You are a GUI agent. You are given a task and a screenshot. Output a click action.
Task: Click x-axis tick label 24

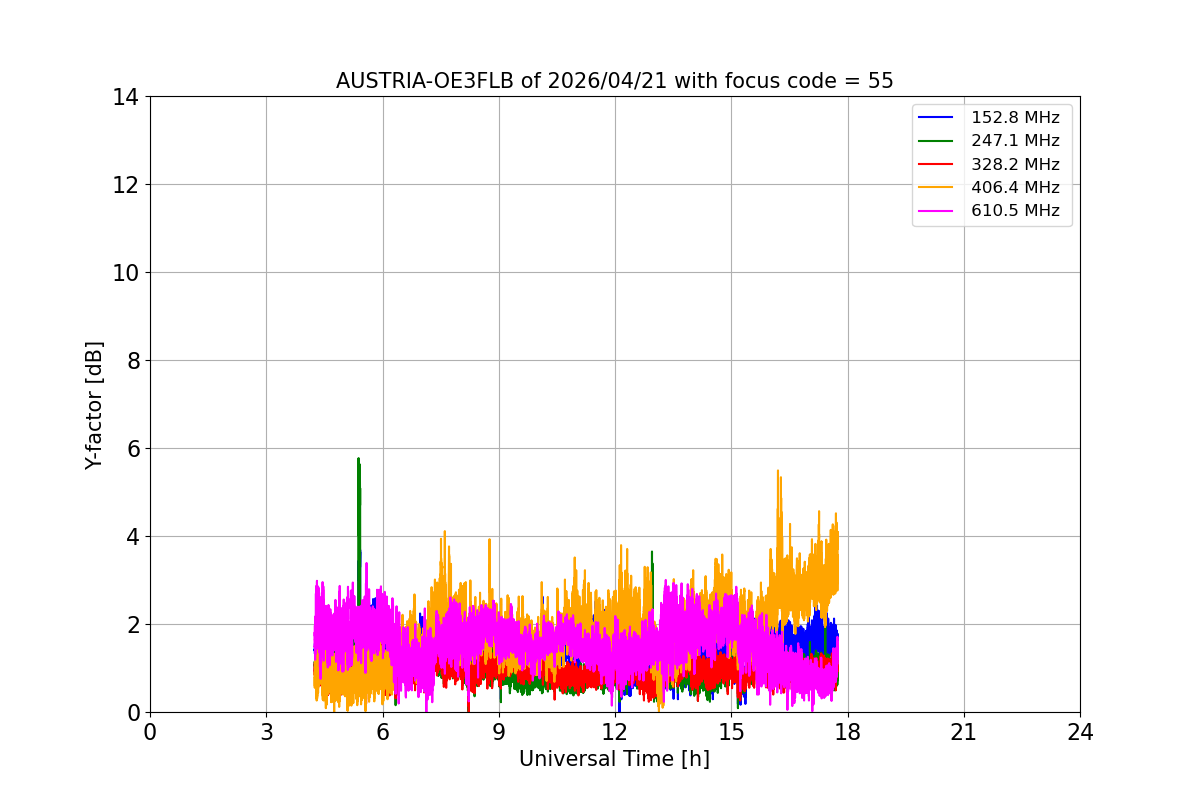tap(1080, 732)
